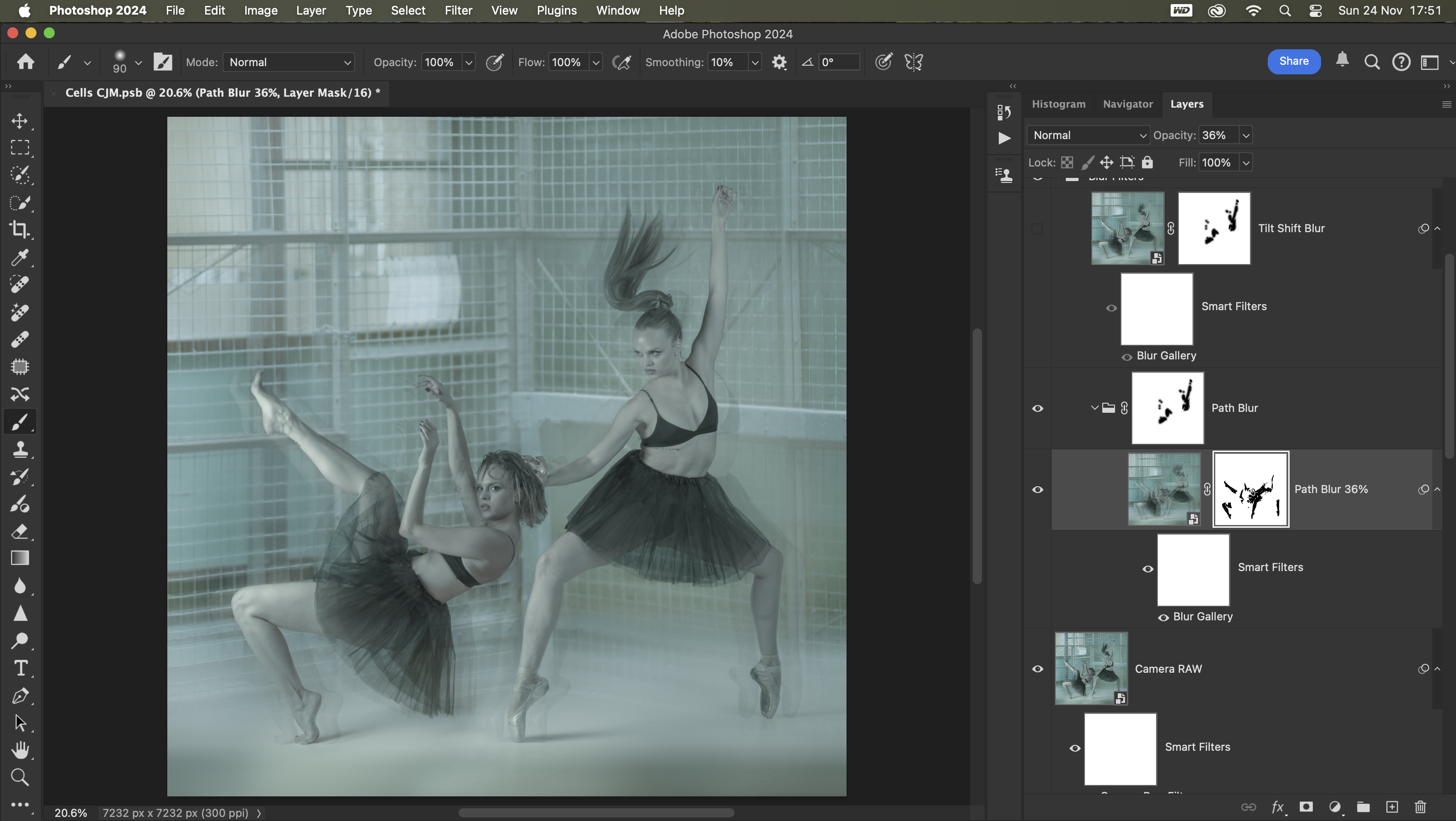The height and width of the screenshot is (821, 1456).
Task: Open the brush Mode dropdown
Action: tap(289, 62)
